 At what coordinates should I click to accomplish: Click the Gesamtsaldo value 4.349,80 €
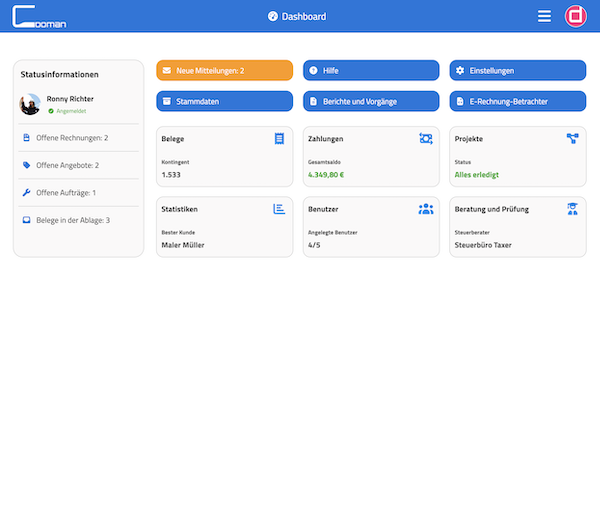pos(326,175)
